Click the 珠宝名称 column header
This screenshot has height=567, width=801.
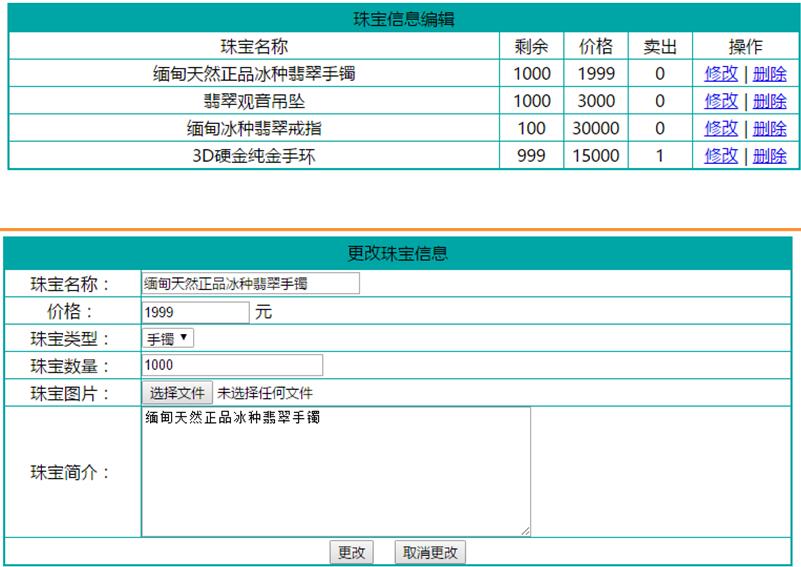(x=254, y=46)
